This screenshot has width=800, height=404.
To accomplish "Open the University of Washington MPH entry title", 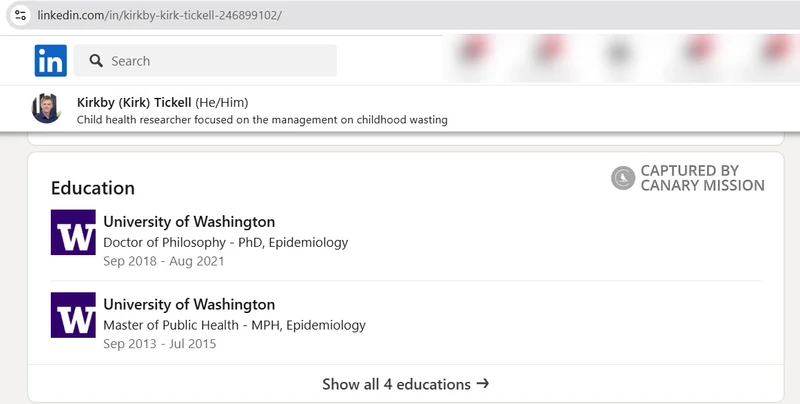I will (189, 305).
